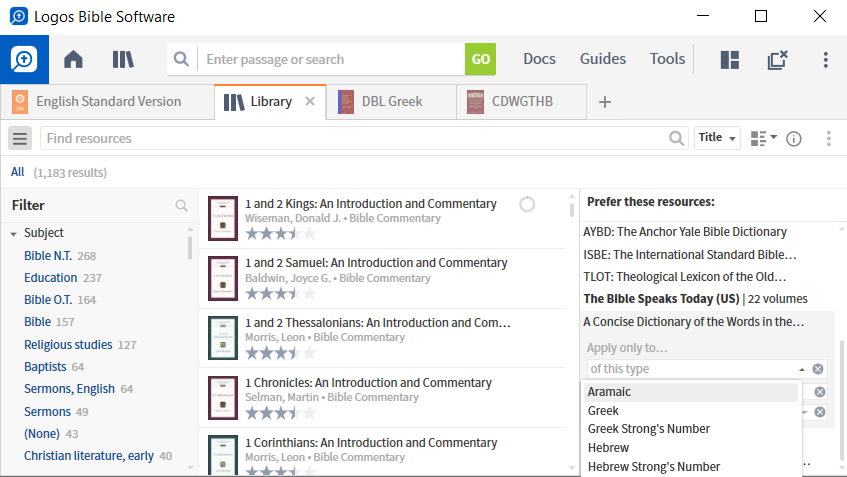
Task: Switch to the CDWGTHB tab
Action: (x=521, y=102)
